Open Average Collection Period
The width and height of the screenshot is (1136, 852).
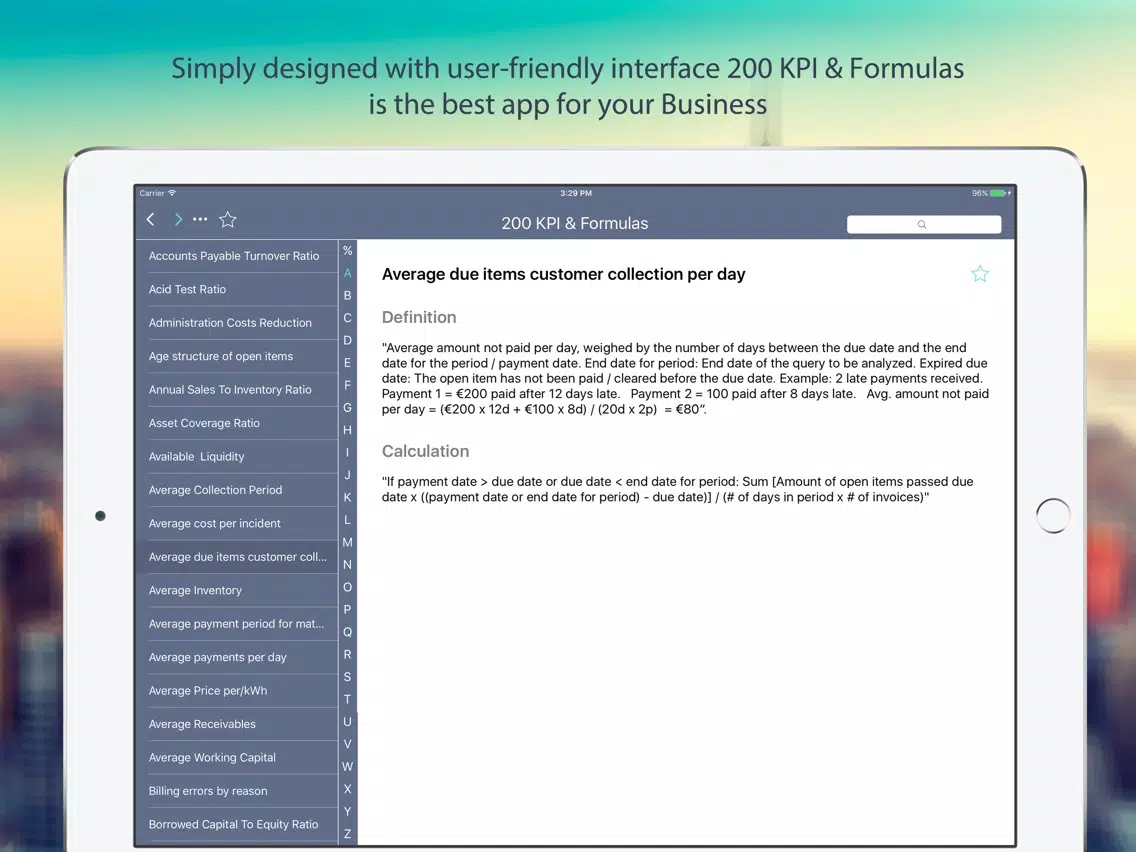click(x=236, y=490)
